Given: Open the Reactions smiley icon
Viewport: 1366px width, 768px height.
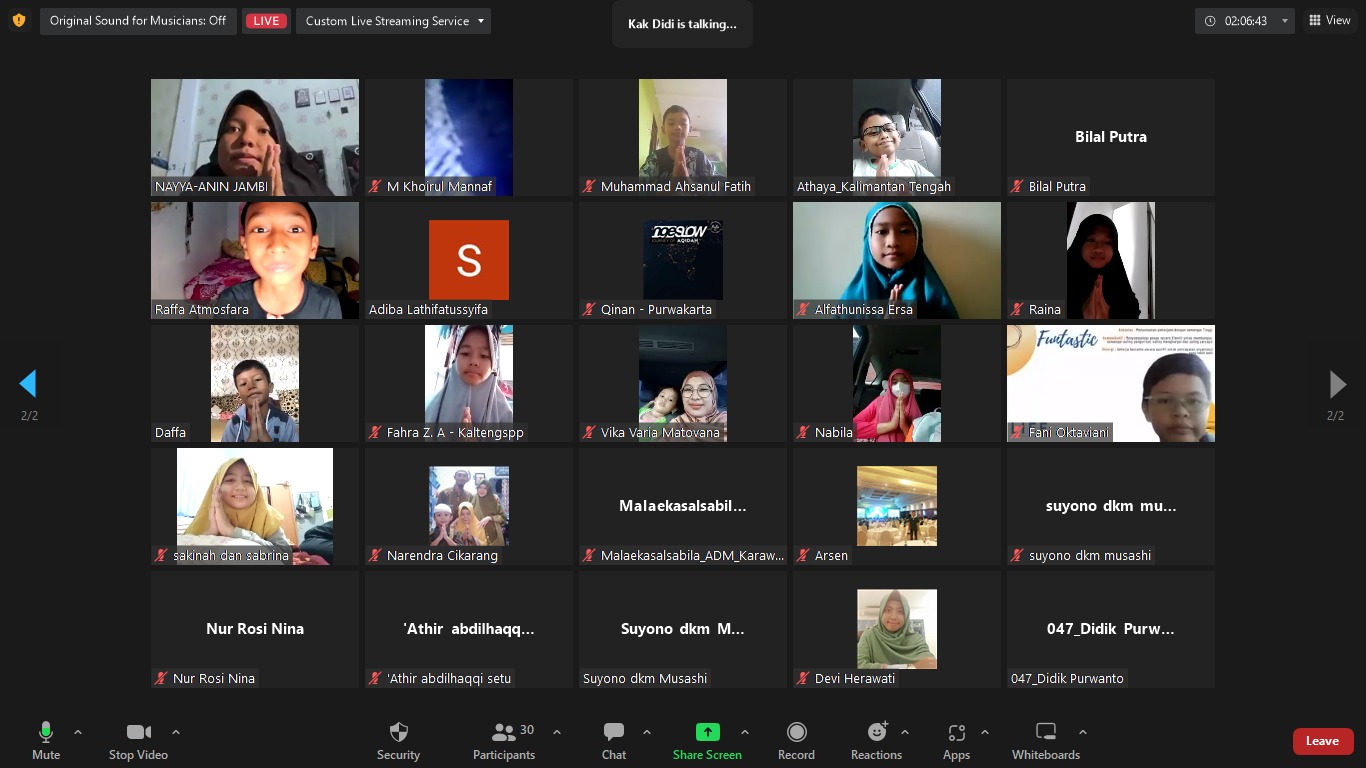Looking at the screenshot, I should 877,732.
